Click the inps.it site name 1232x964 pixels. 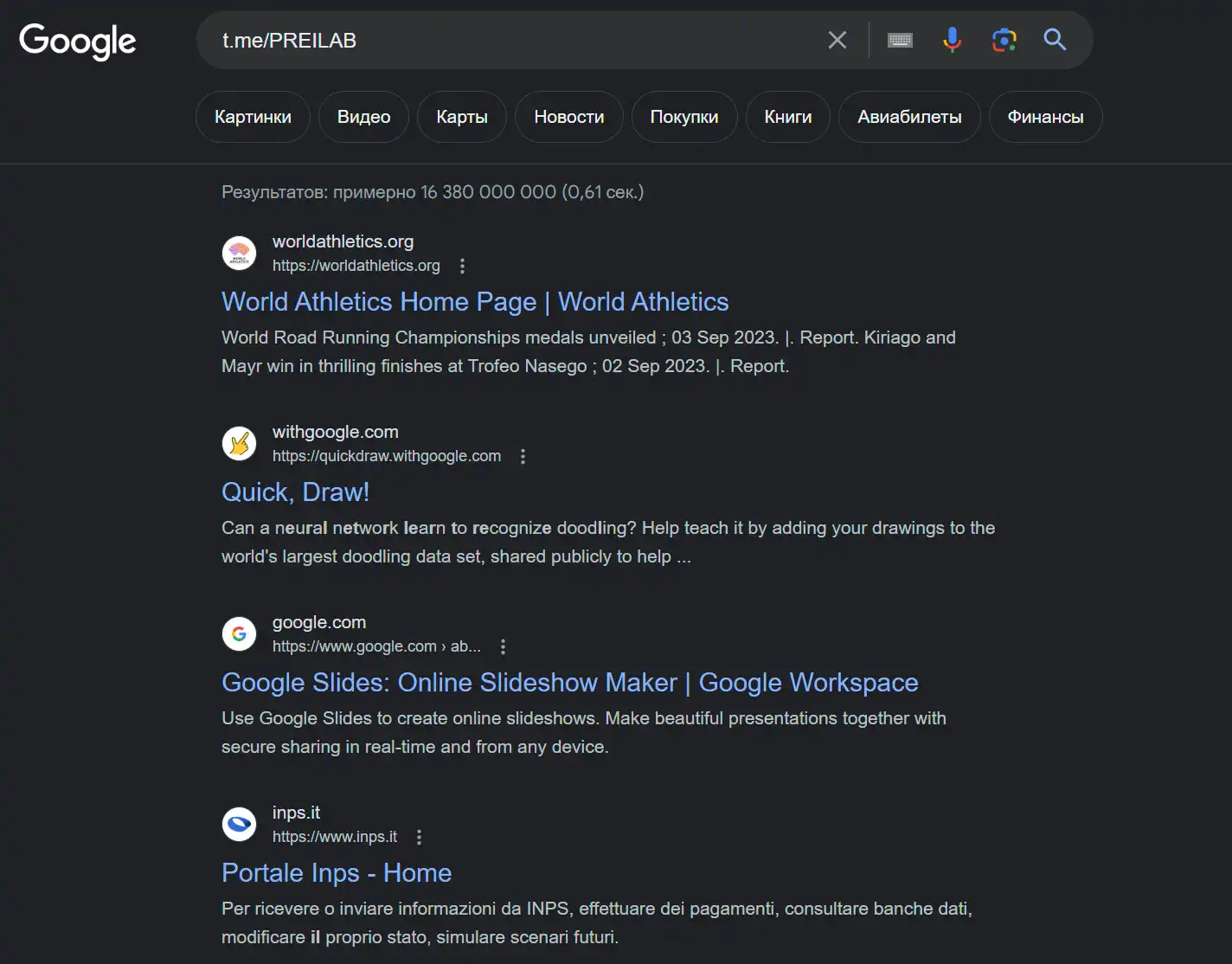coord(296,813)
